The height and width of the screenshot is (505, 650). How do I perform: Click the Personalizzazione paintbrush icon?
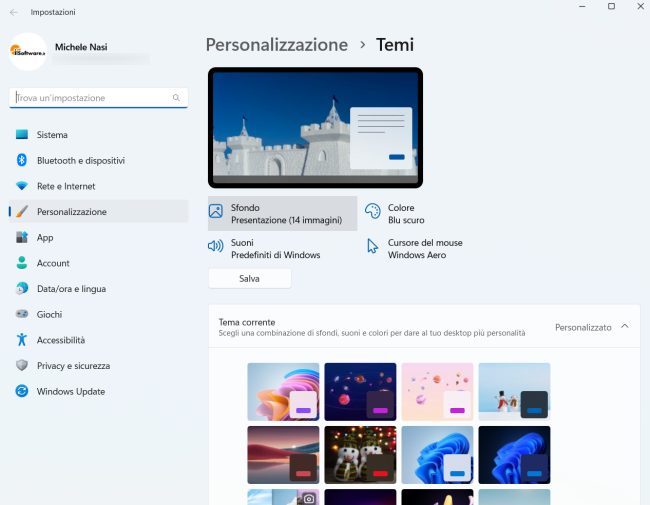click(22, 211)
